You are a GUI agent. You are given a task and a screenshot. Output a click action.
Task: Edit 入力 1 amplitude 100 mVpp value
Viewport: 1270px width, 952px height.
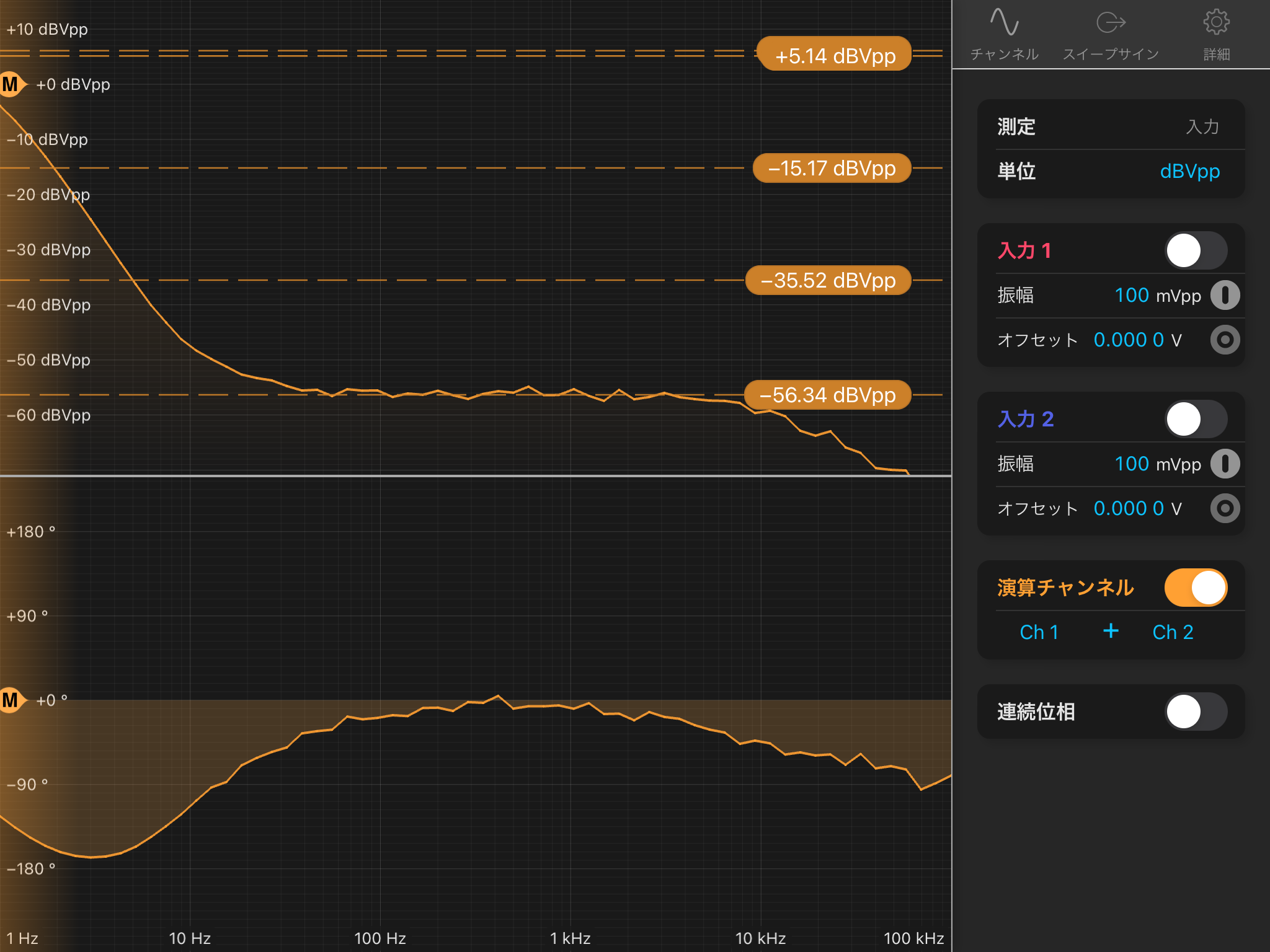coord(1157,295)
